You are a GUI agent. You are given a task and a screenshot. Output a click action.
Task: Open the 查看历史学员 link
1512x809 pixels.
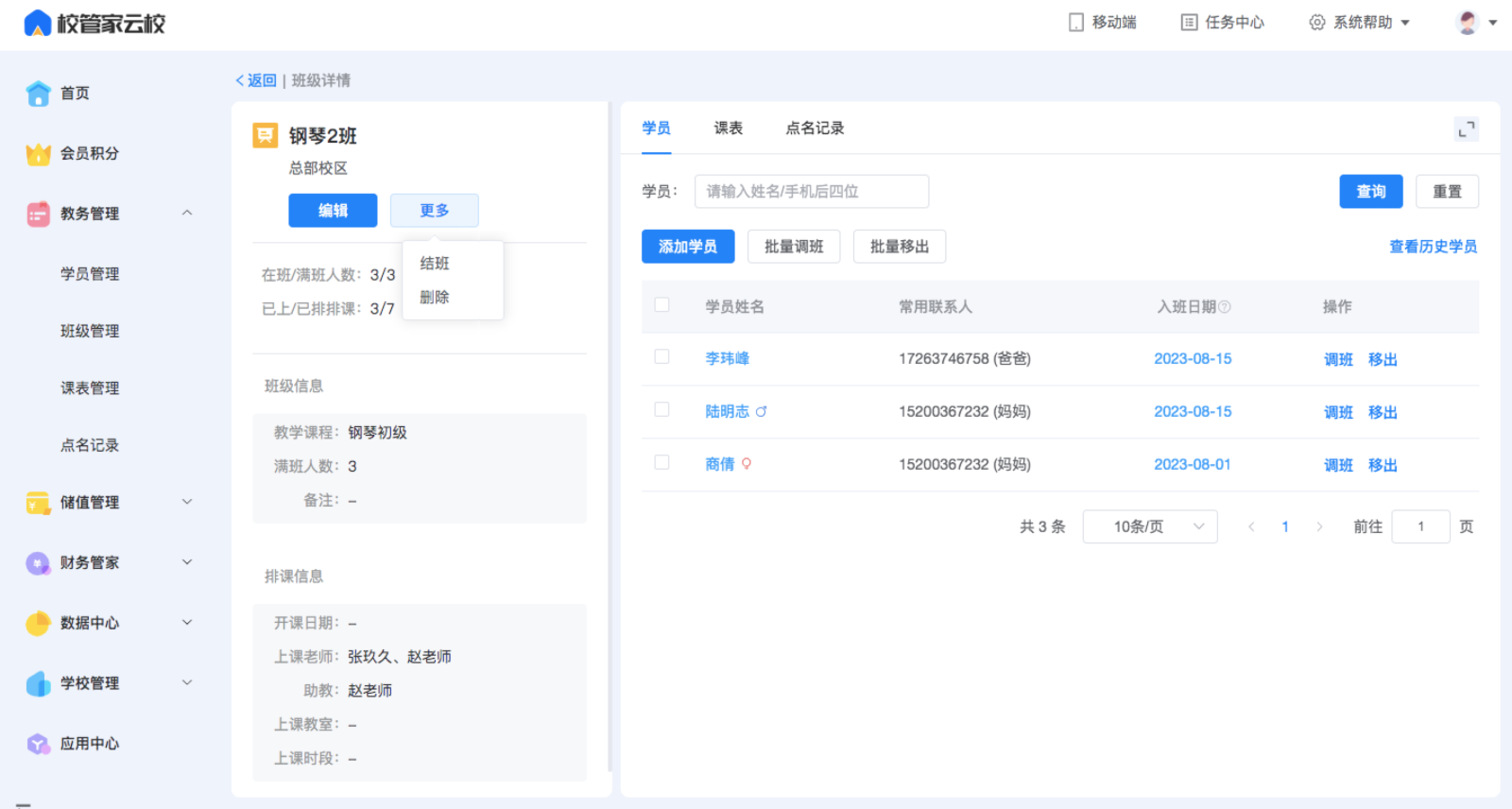(x=1433, y=247)
